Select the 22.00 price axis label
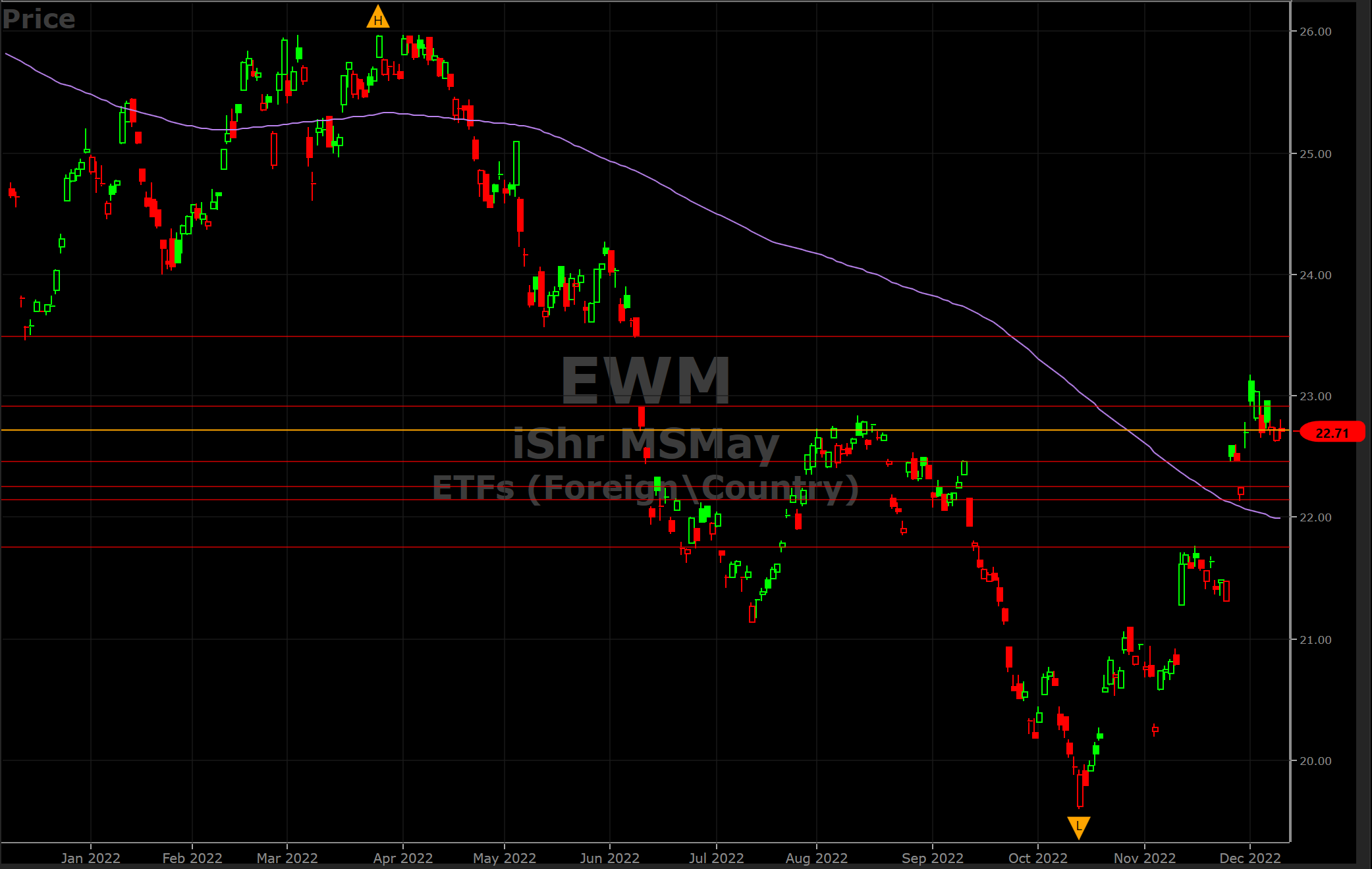This screenshot has height=869, width=1372. click(1315, 517)
